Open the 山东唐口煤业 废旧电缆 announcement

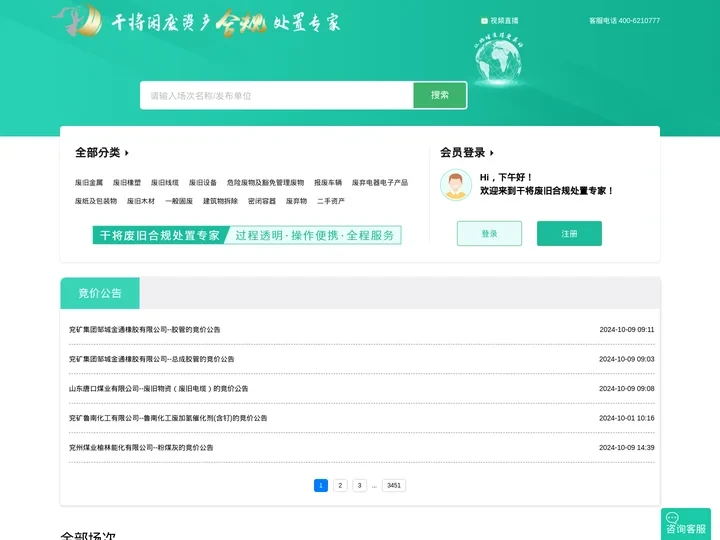point(158,388)
